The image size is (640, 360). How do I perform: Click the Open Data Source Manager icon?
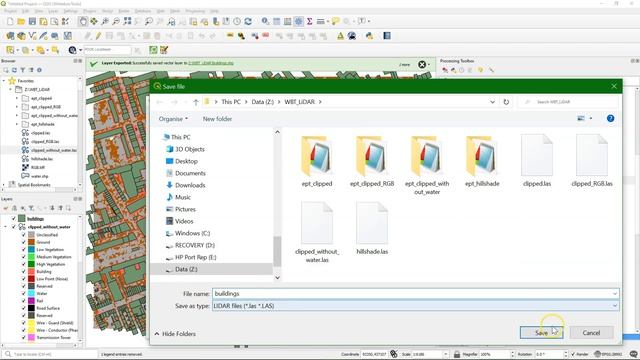(x=10, y=36)
